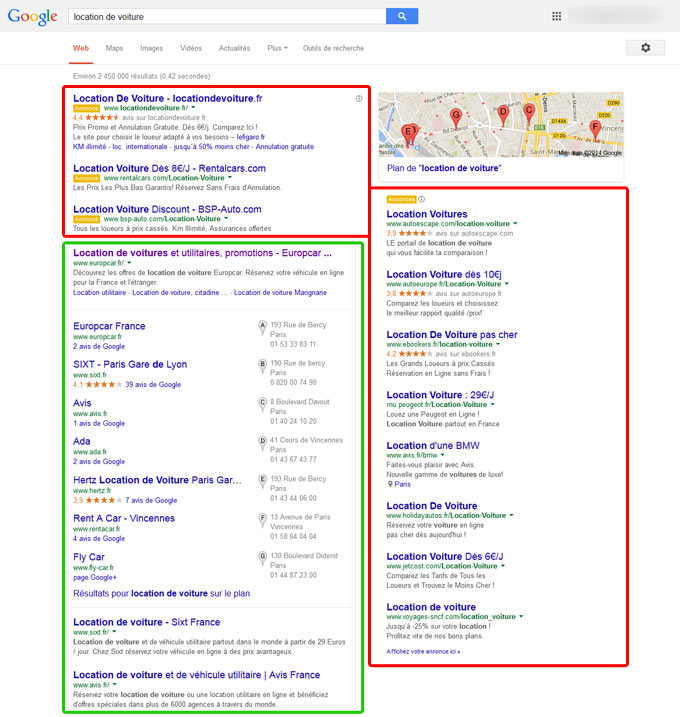
Task: Click the Location utilitaire sitelink under Europcar
Action: pos(99,293)
